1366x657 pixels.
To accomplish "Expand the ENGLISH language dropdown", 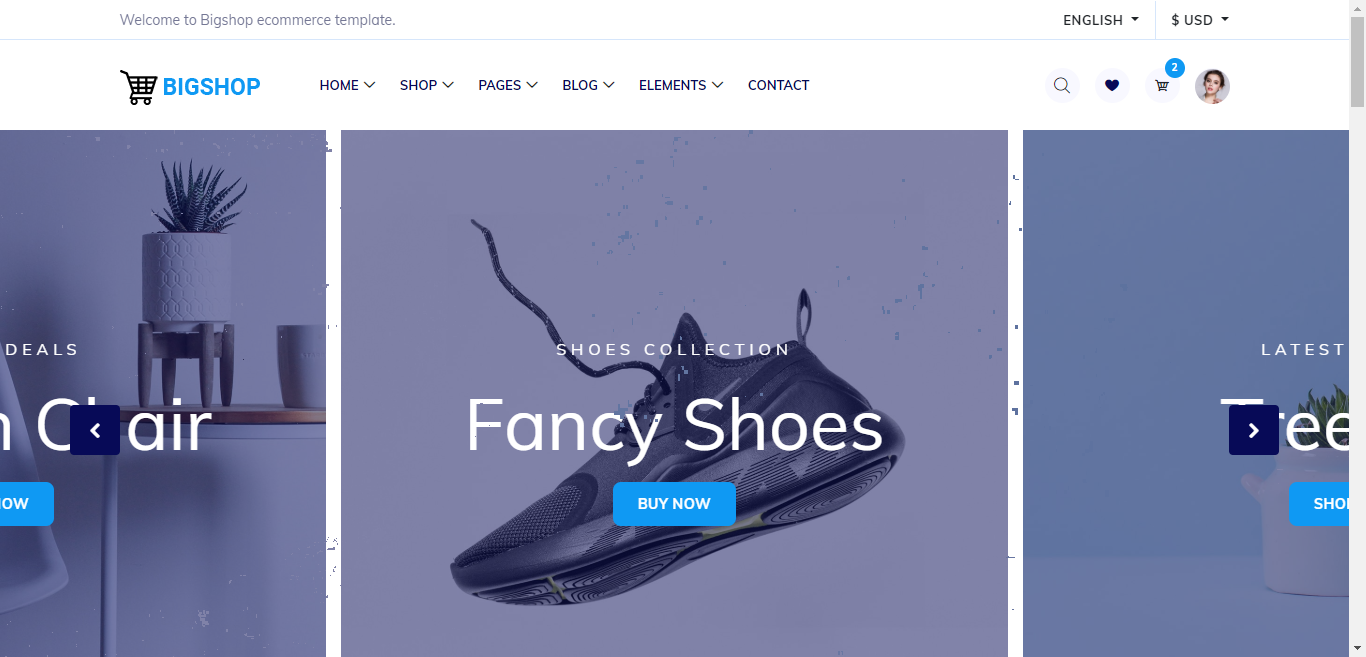I will pos(1101,20).
